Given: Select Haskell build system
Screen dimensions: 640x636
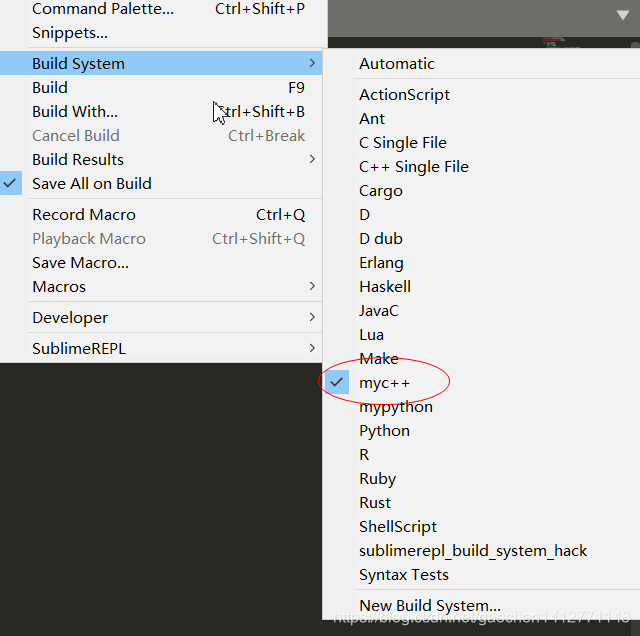Looking at the screenshot, I should pyautogui.click(x=481, y=287).
